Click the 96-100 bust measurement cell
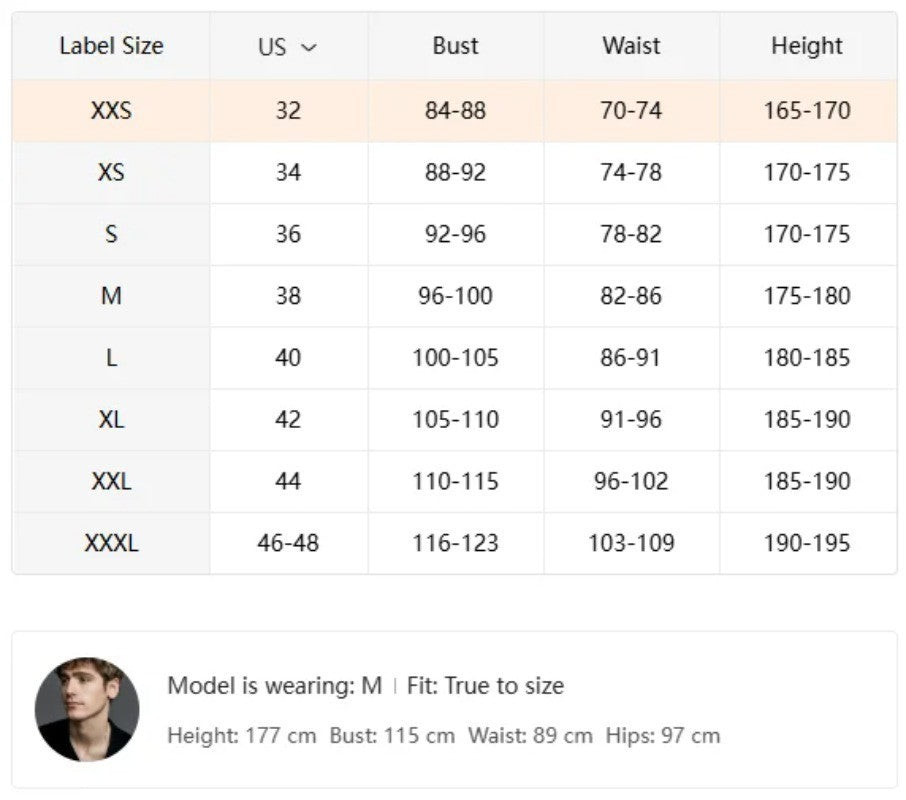Screen dimensions: 906x800 tap(455, 296)
